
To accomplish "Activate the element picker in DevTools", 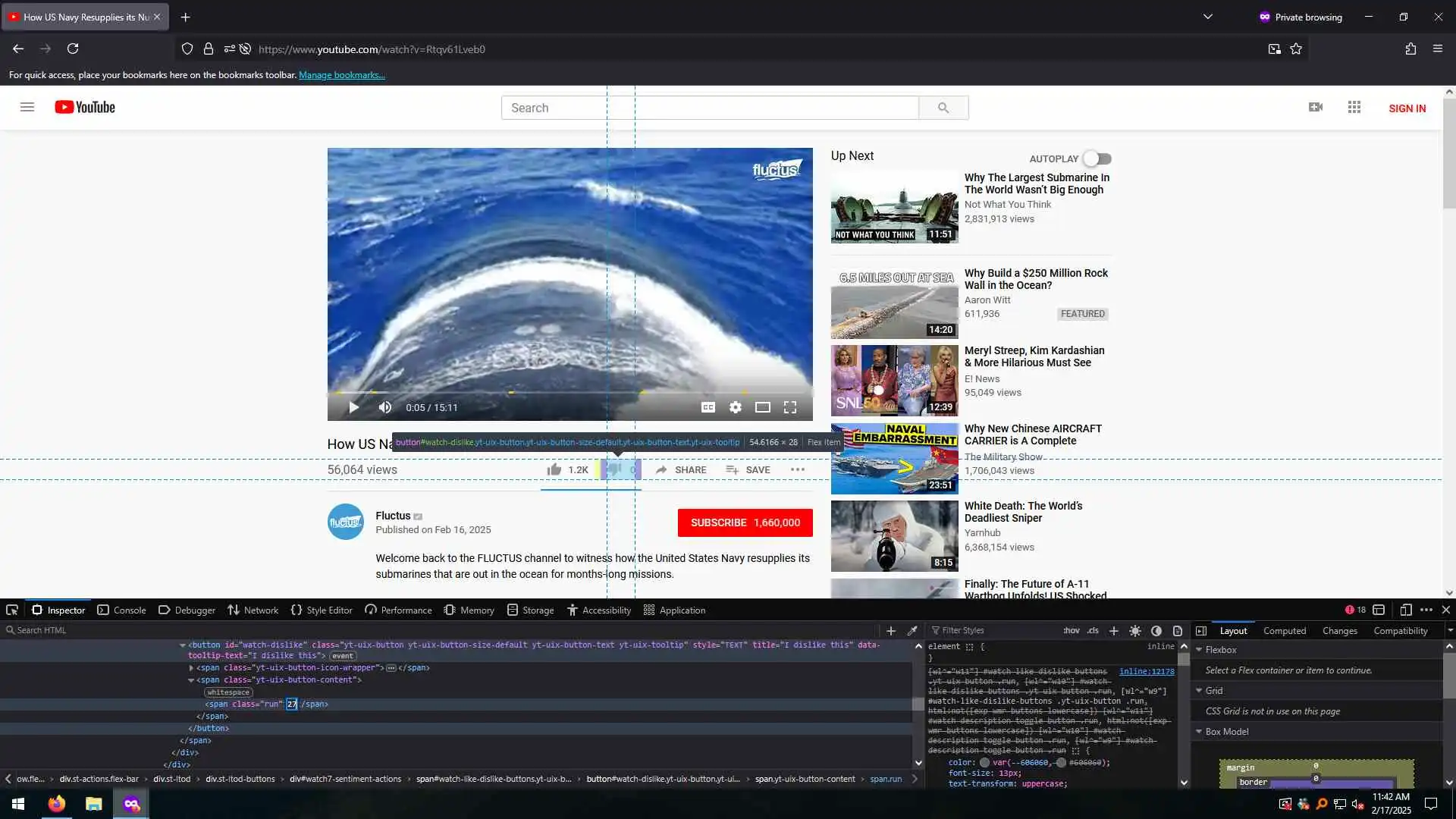I will pos(12,610).
